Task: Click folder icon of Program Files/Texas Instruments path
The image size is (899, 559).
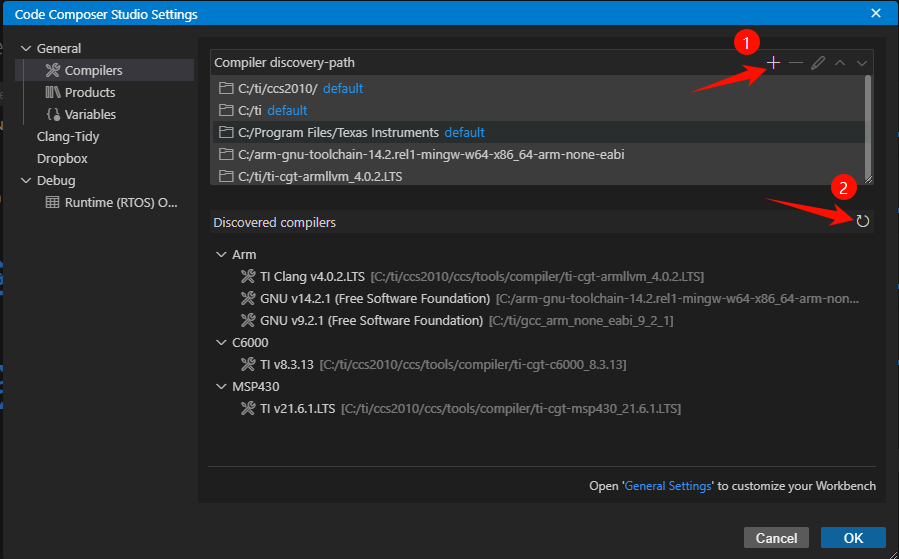Action: (226, 132)
